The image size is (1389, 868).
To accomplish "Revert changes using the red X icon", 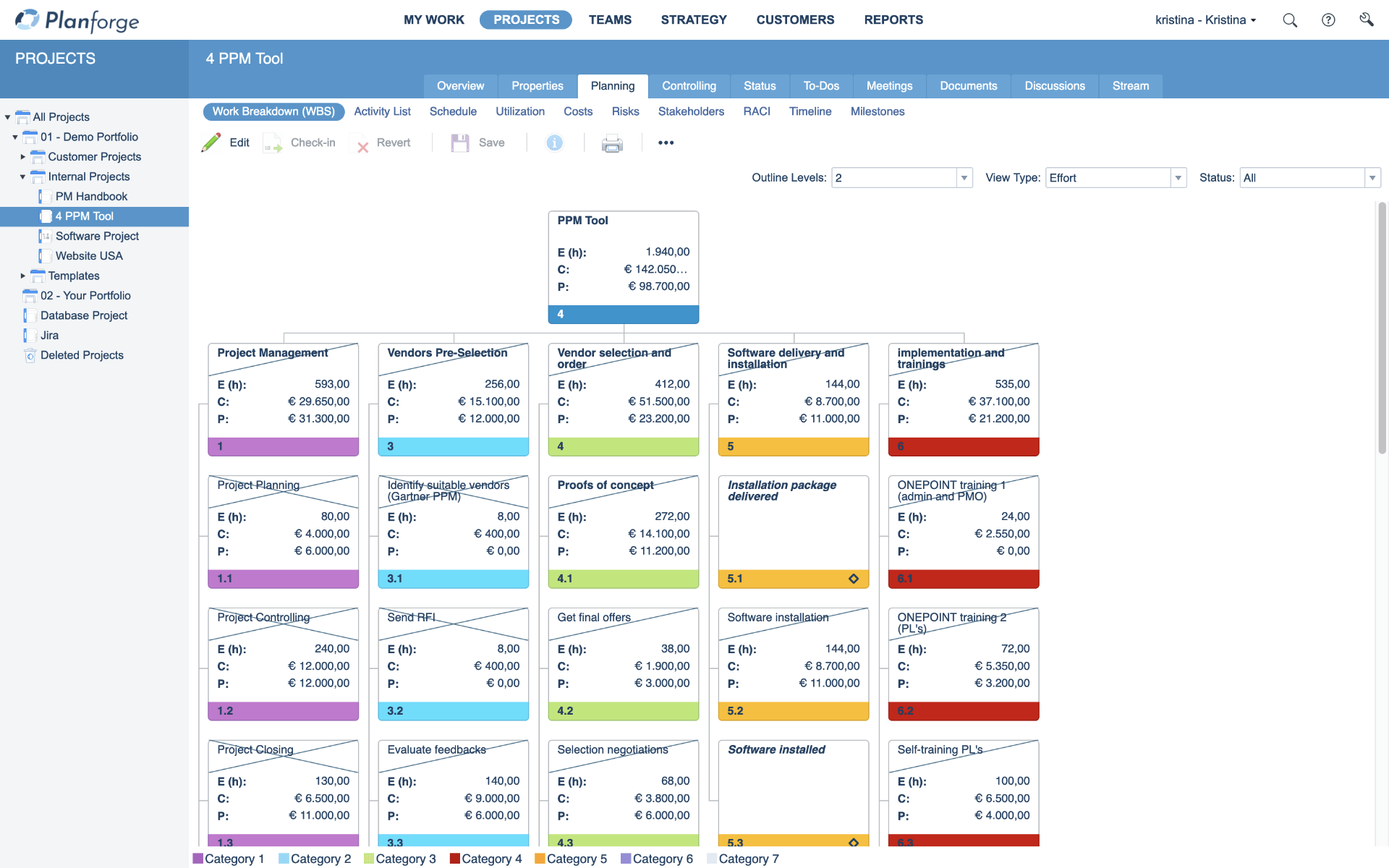I will click(362, 145).
